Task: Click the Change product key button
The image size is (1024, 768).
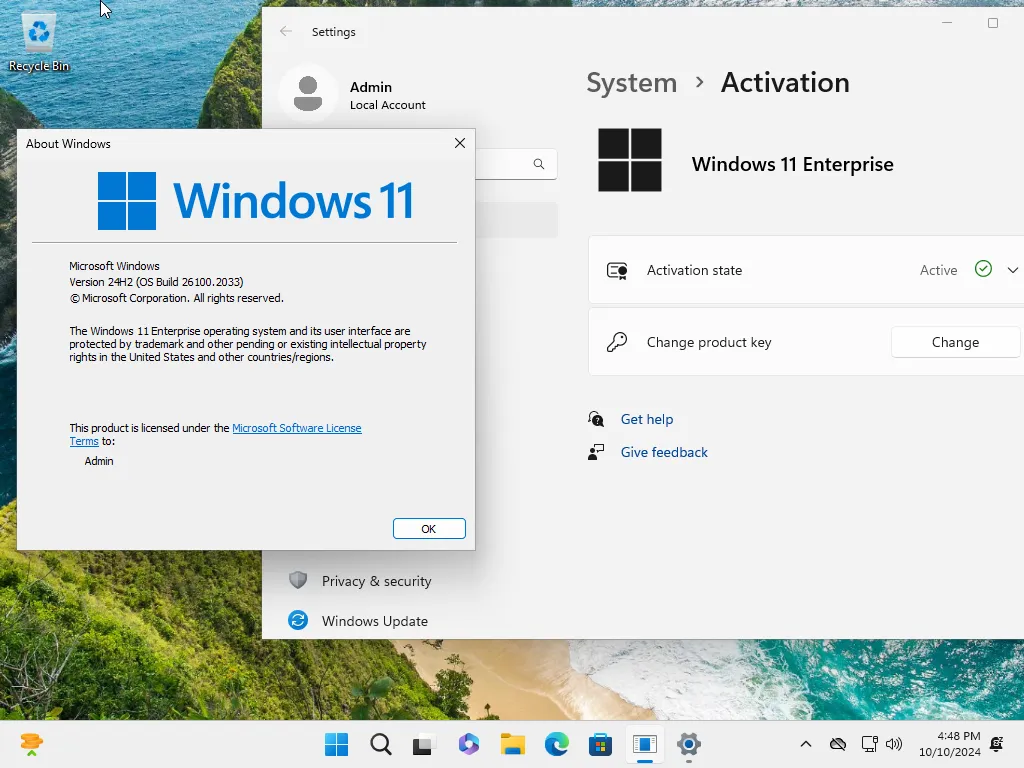Action: [955, 342]
